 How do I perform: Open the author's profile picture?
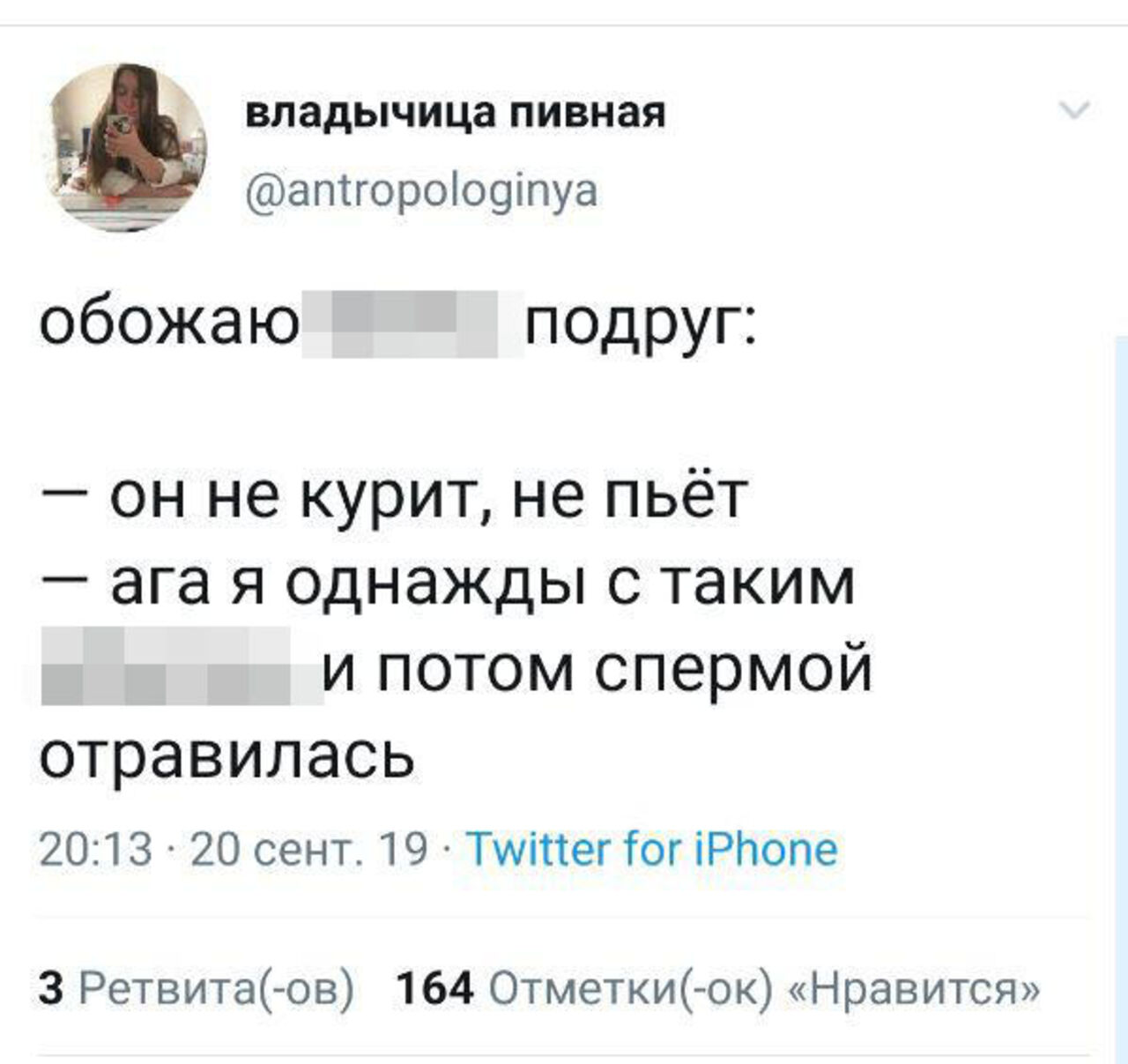coord(129,147)
